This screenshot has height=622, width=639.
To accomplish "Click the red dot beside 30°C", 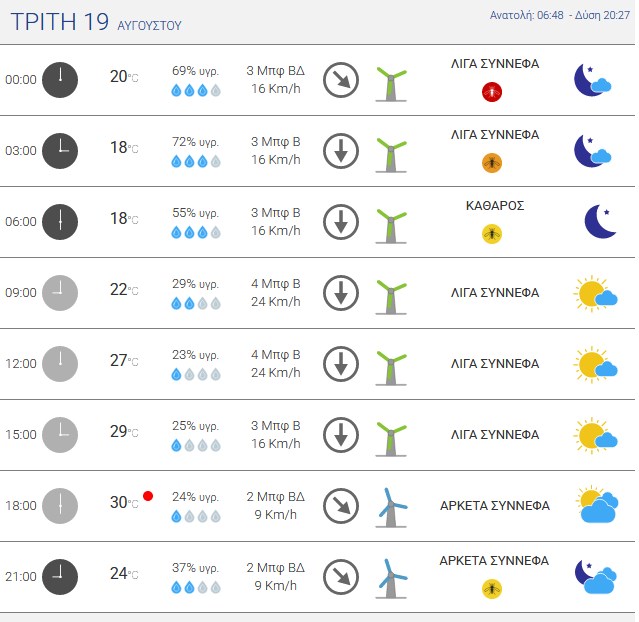I will click(148, 496).
